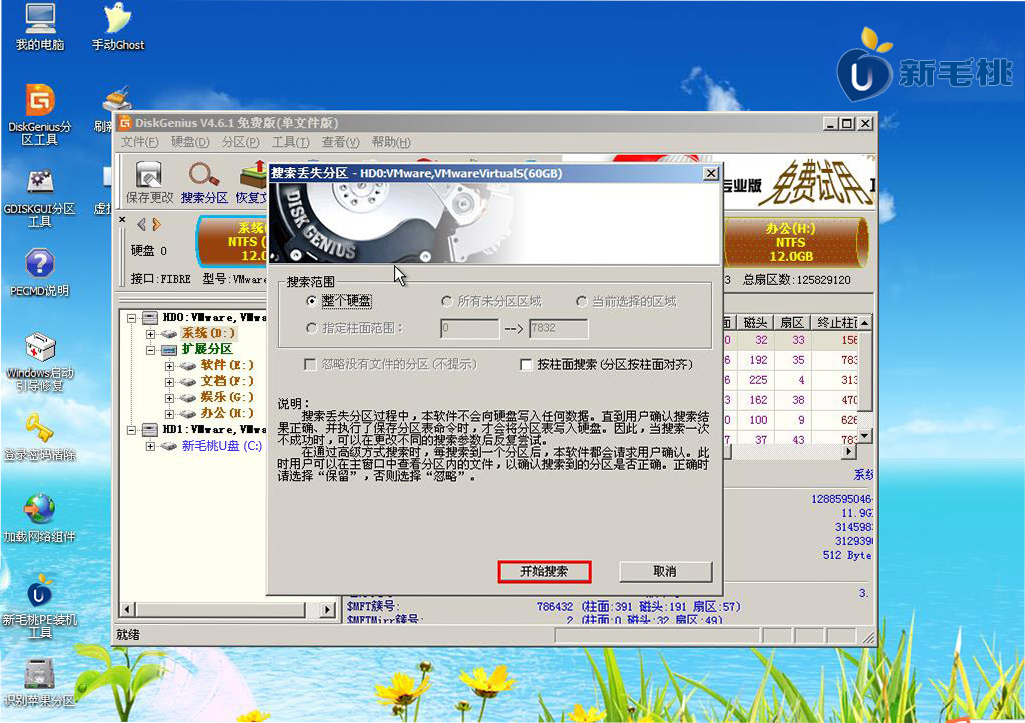The image size is (1025, 723).
Task: Click the 取消 button
Action: click(665, 571)
